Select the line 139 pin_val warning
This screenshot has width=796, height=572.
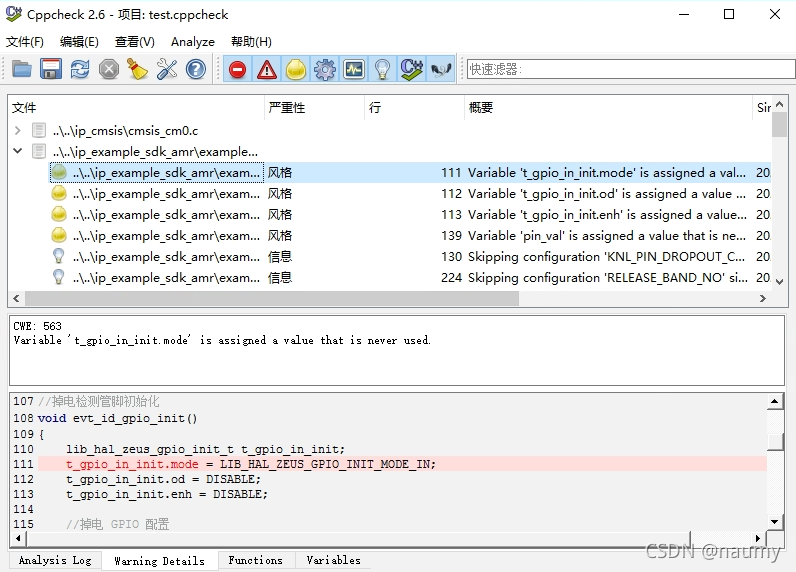[x=410, y=235]
